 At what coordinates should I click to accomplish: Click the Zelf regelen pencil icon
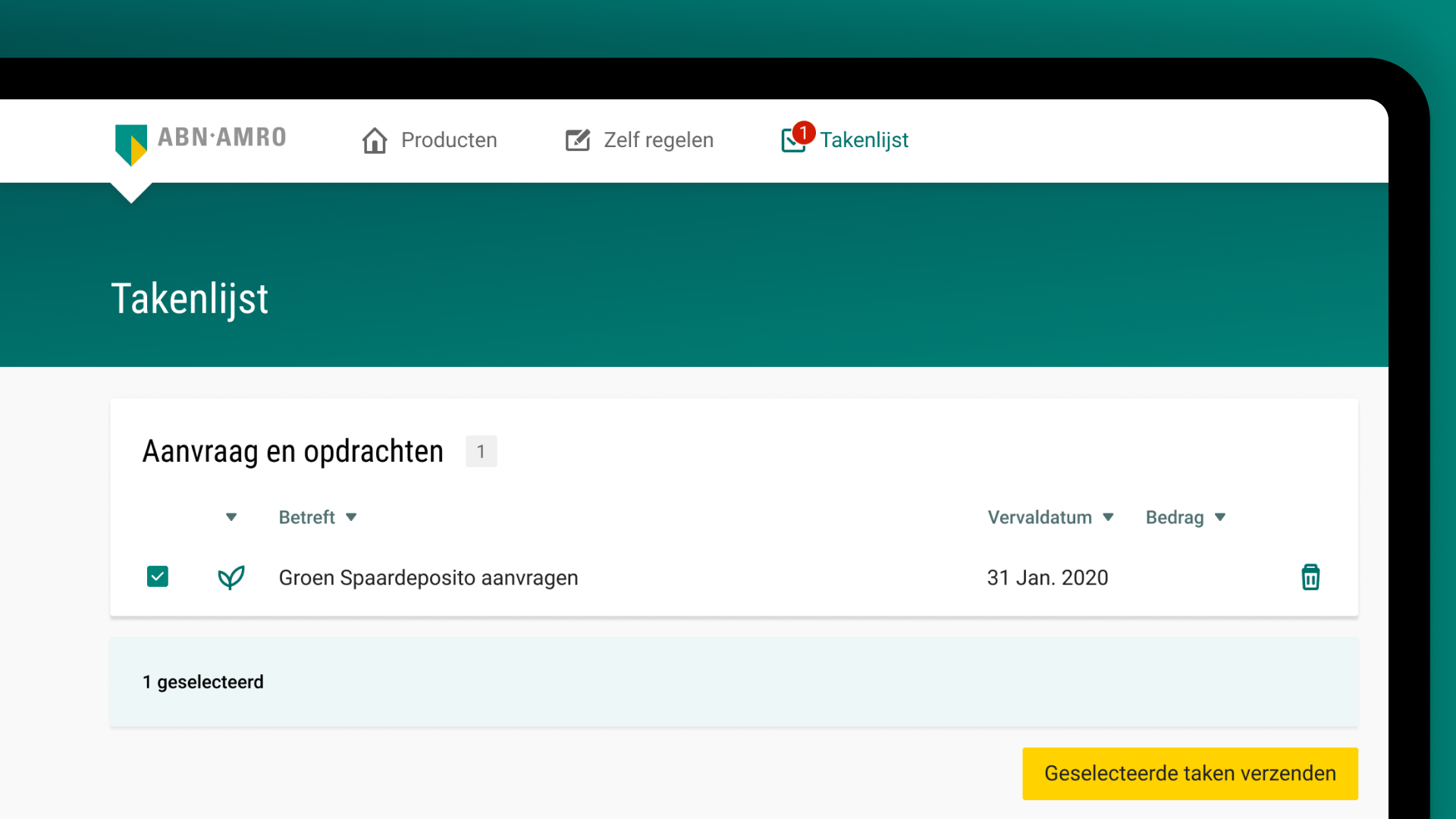tap(578, 140)
